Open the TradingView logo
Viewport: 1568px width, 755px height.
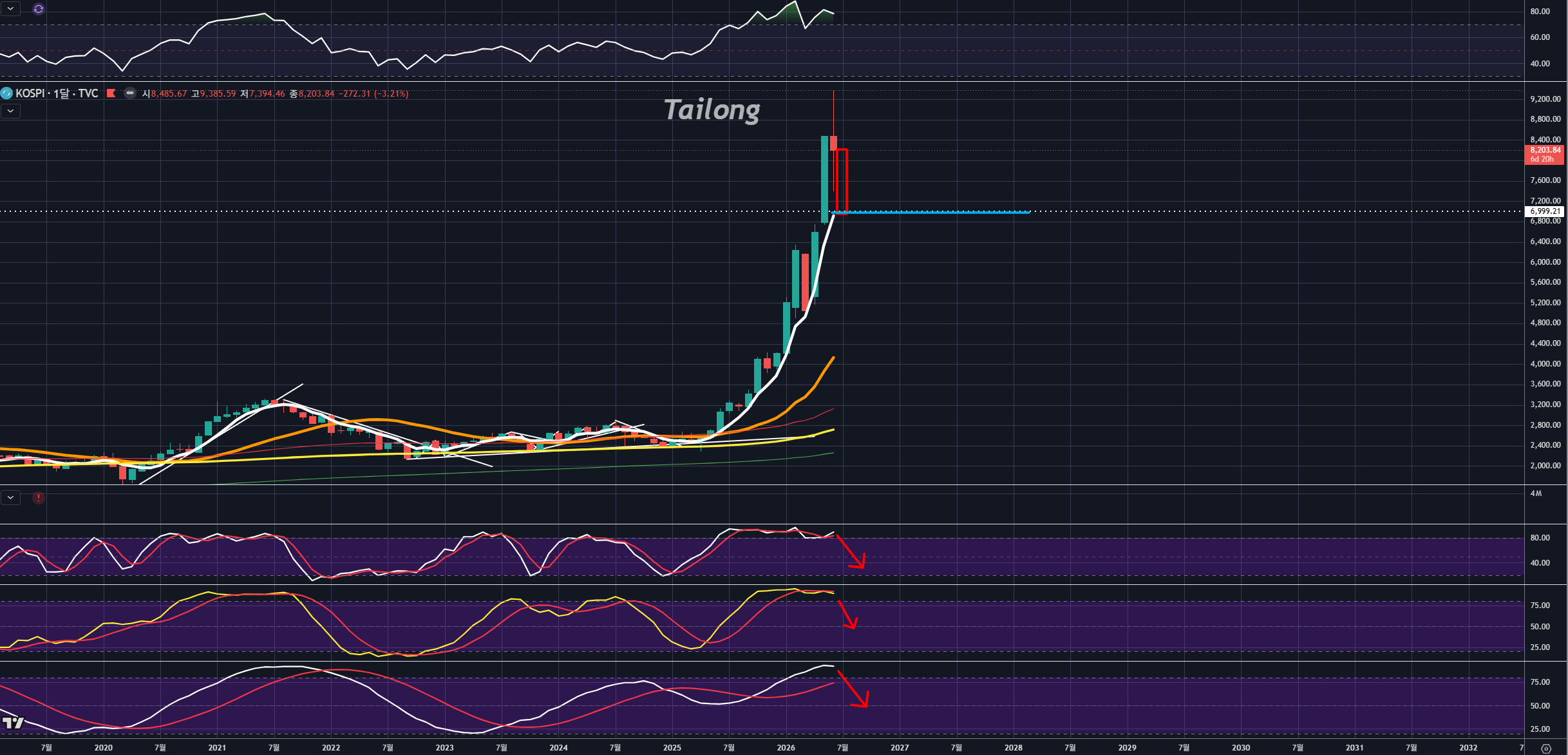(14, 723)
